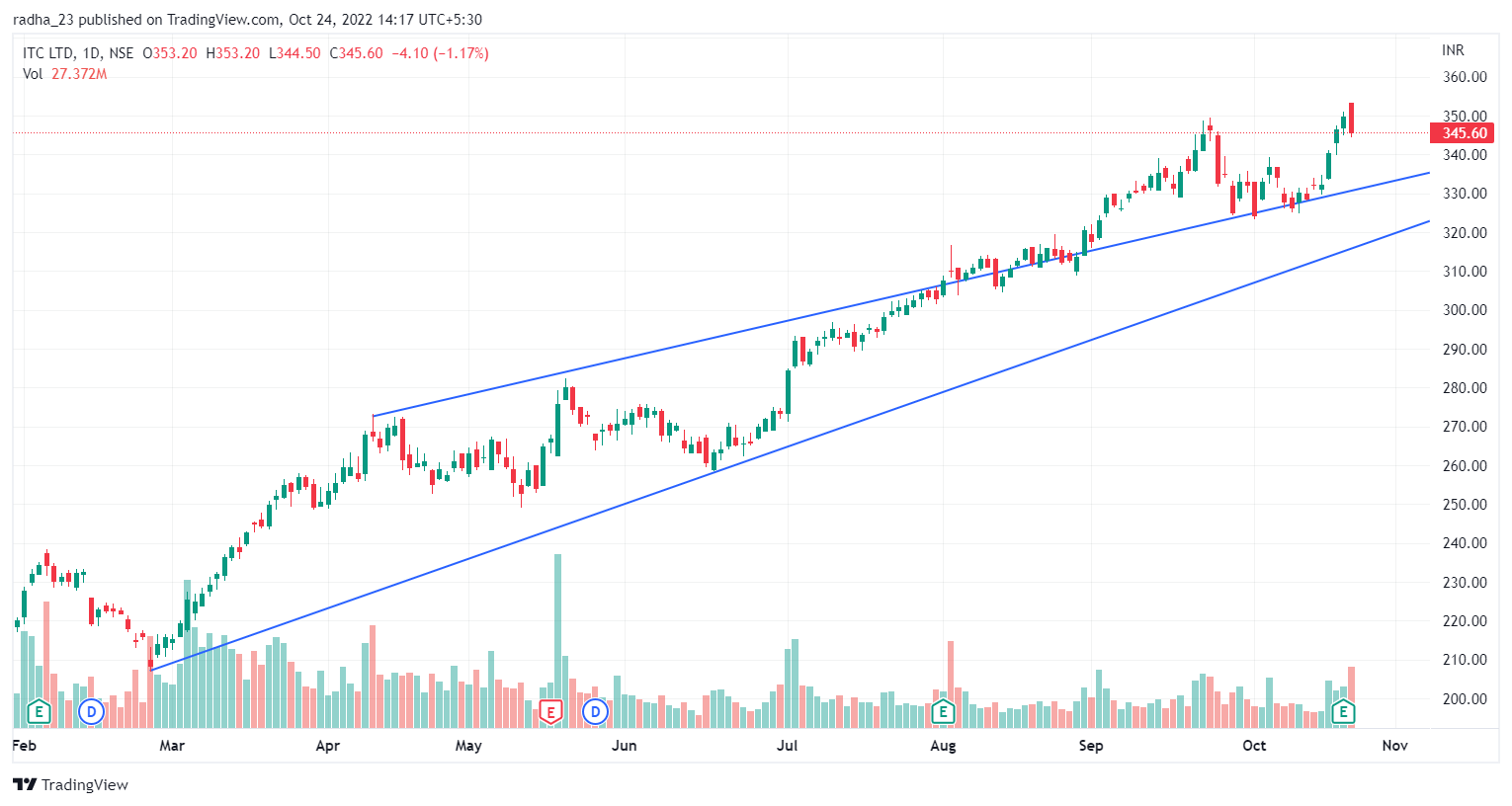
Task: Click the TradingView logo at bottom
Action: [x=70, y=785]
